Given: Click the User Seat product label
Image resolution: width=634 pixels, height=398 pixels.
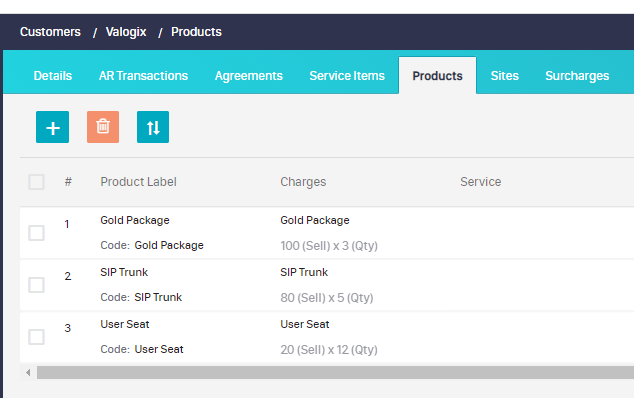Looking at the screenshot, I should coord(125,324).
